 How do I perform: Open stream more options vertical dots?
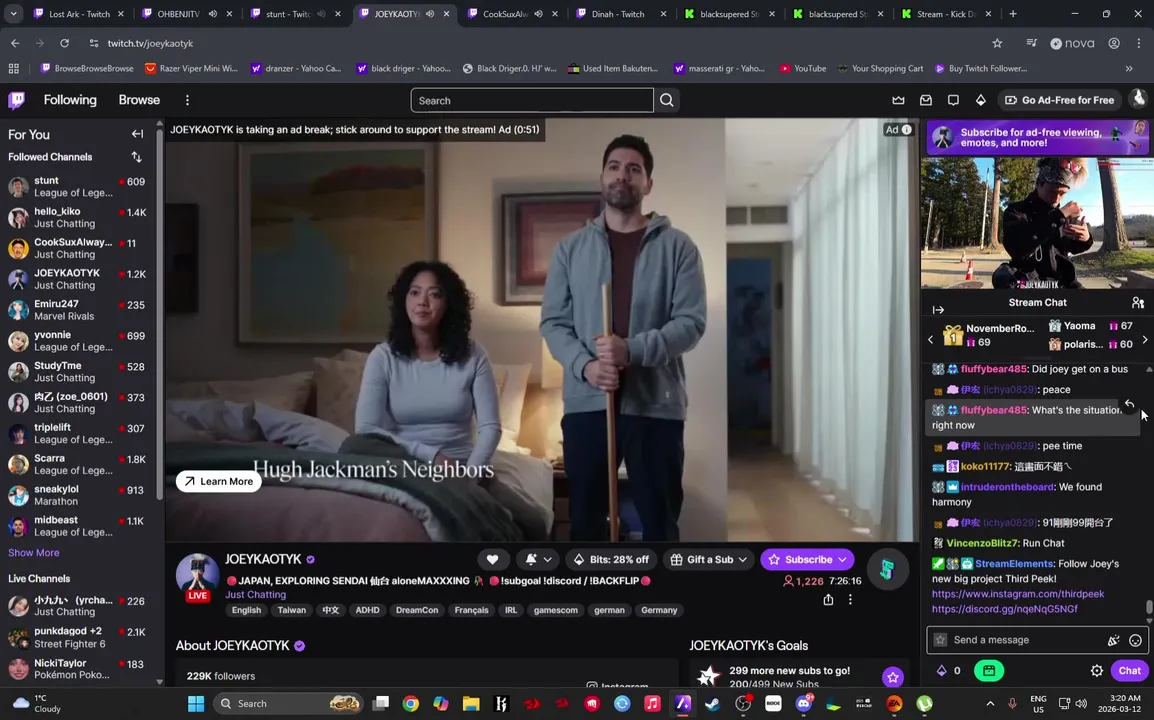click(850, 600)
